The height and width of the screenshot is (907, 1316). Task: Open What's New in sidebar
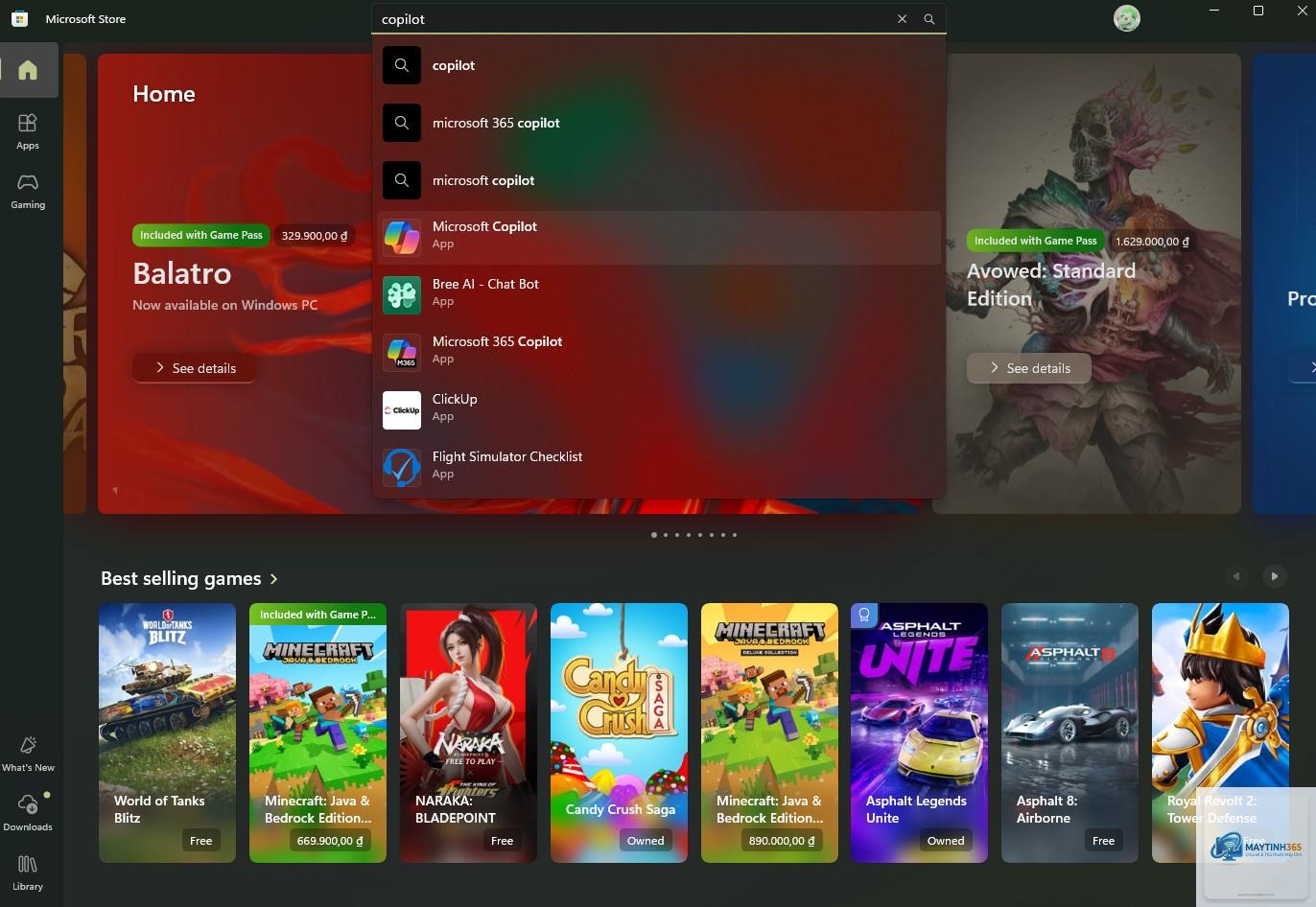[x=28, y=754]
